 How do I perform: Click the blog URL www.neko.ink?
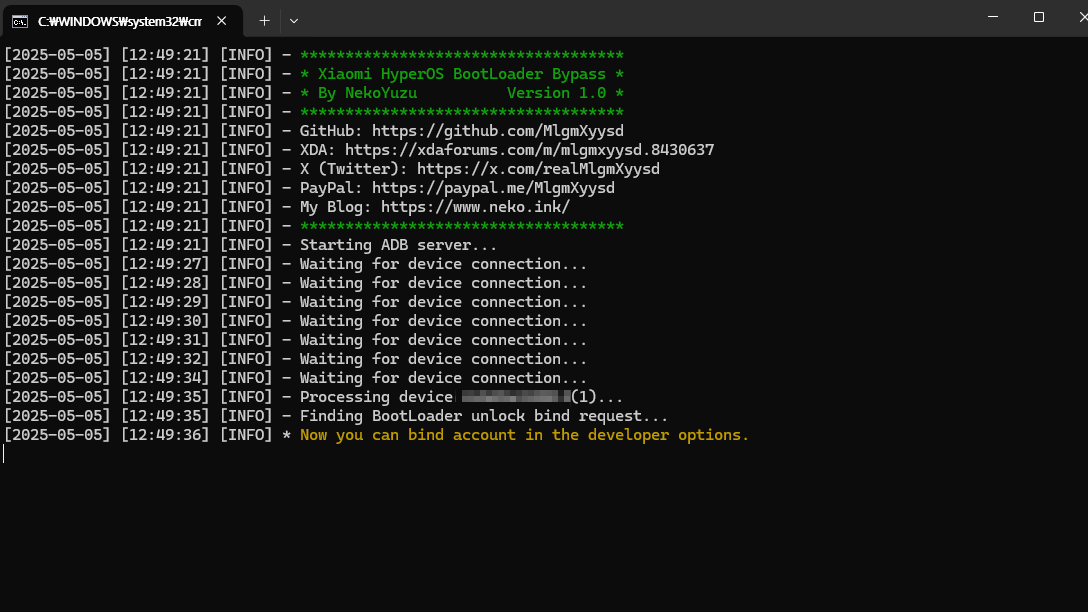pyautogui.click(x=475, y=207)
